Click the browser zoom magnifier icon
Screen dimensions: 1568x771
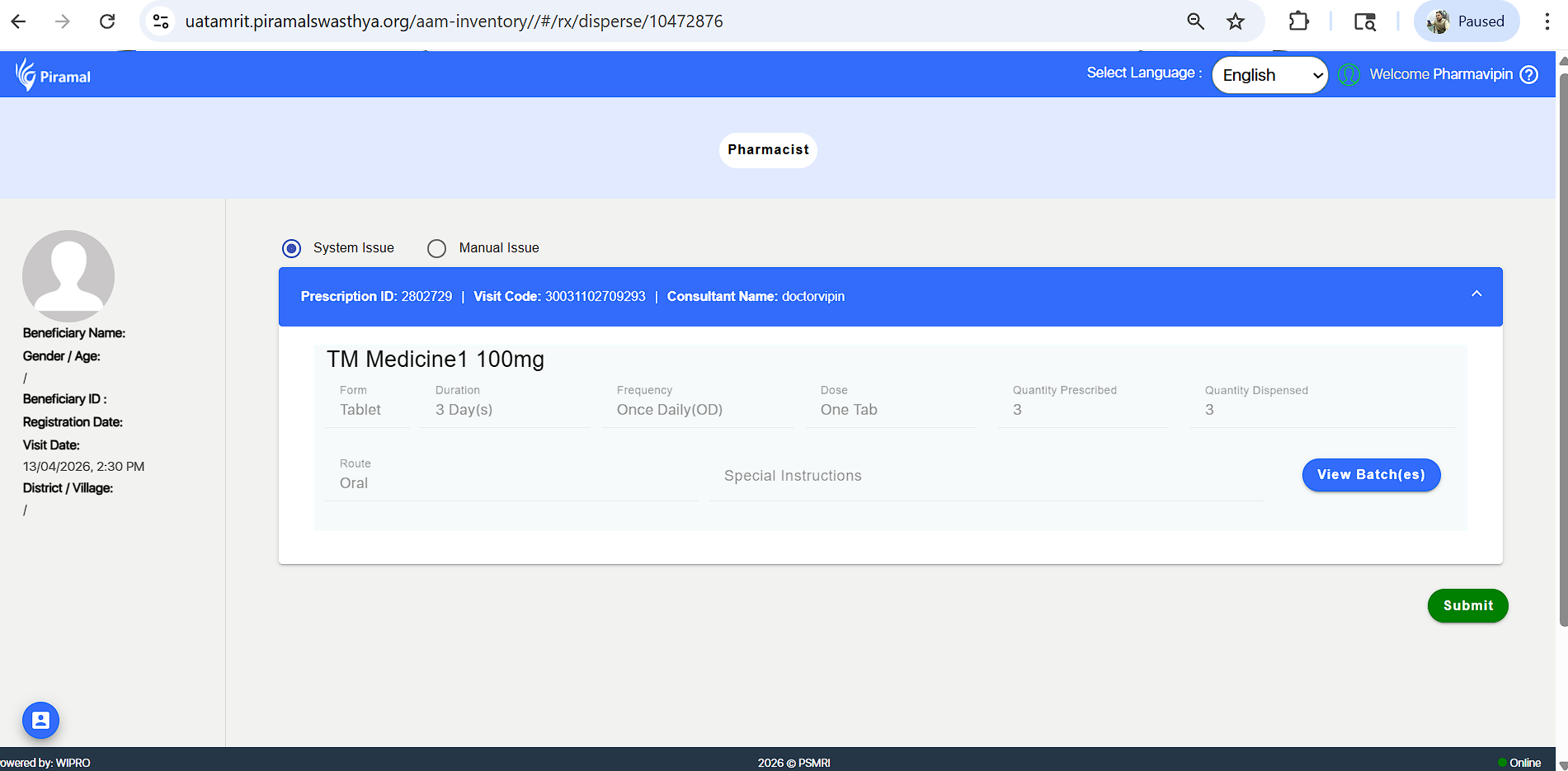1195,21
